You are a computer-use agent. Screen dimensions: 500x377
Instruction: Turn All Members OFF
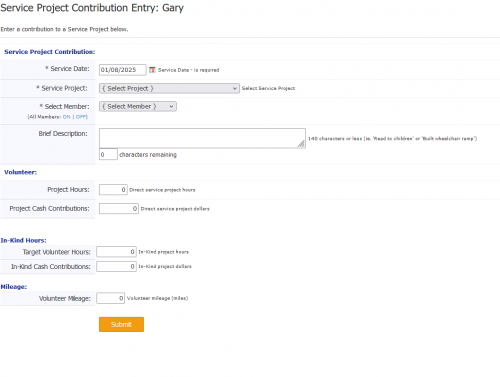point(81,117)
